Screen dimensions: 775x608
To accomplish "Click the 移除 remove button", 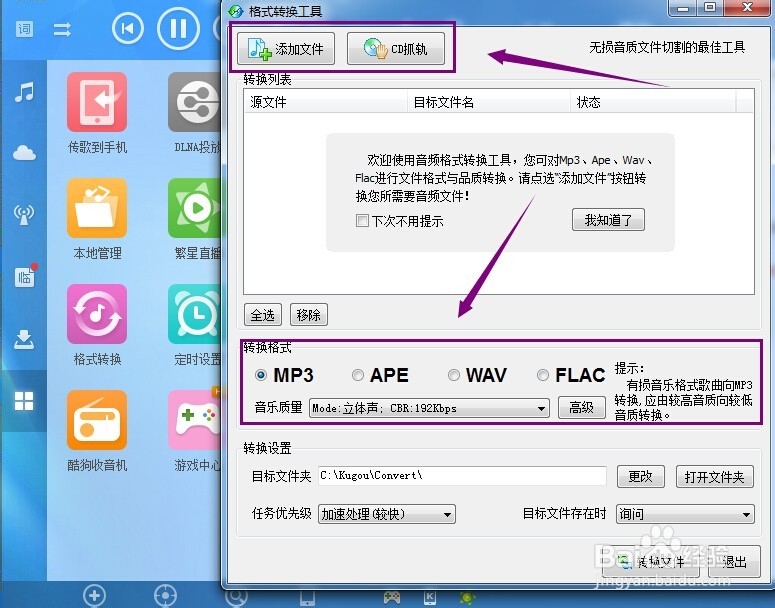I will point(309,315).
